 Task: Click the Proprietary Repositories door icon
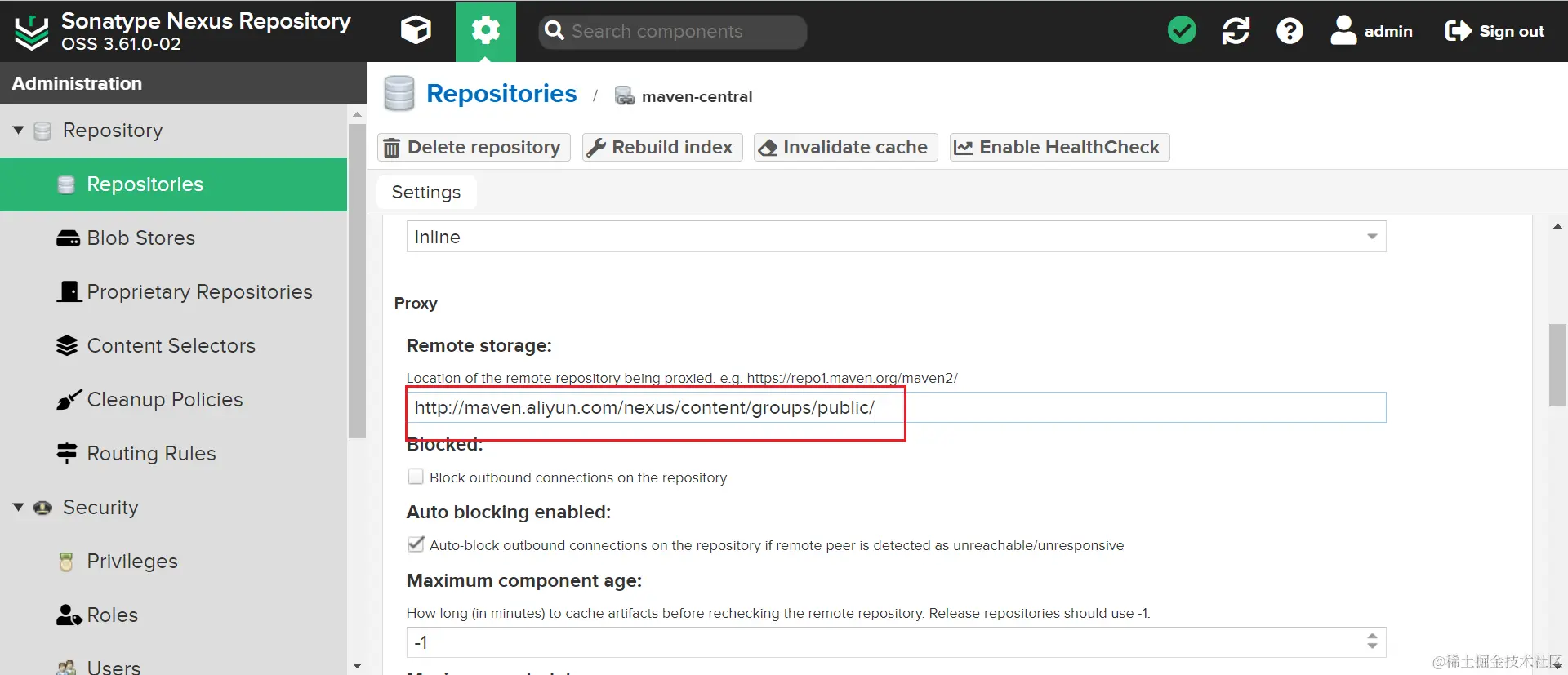point(69,292)
